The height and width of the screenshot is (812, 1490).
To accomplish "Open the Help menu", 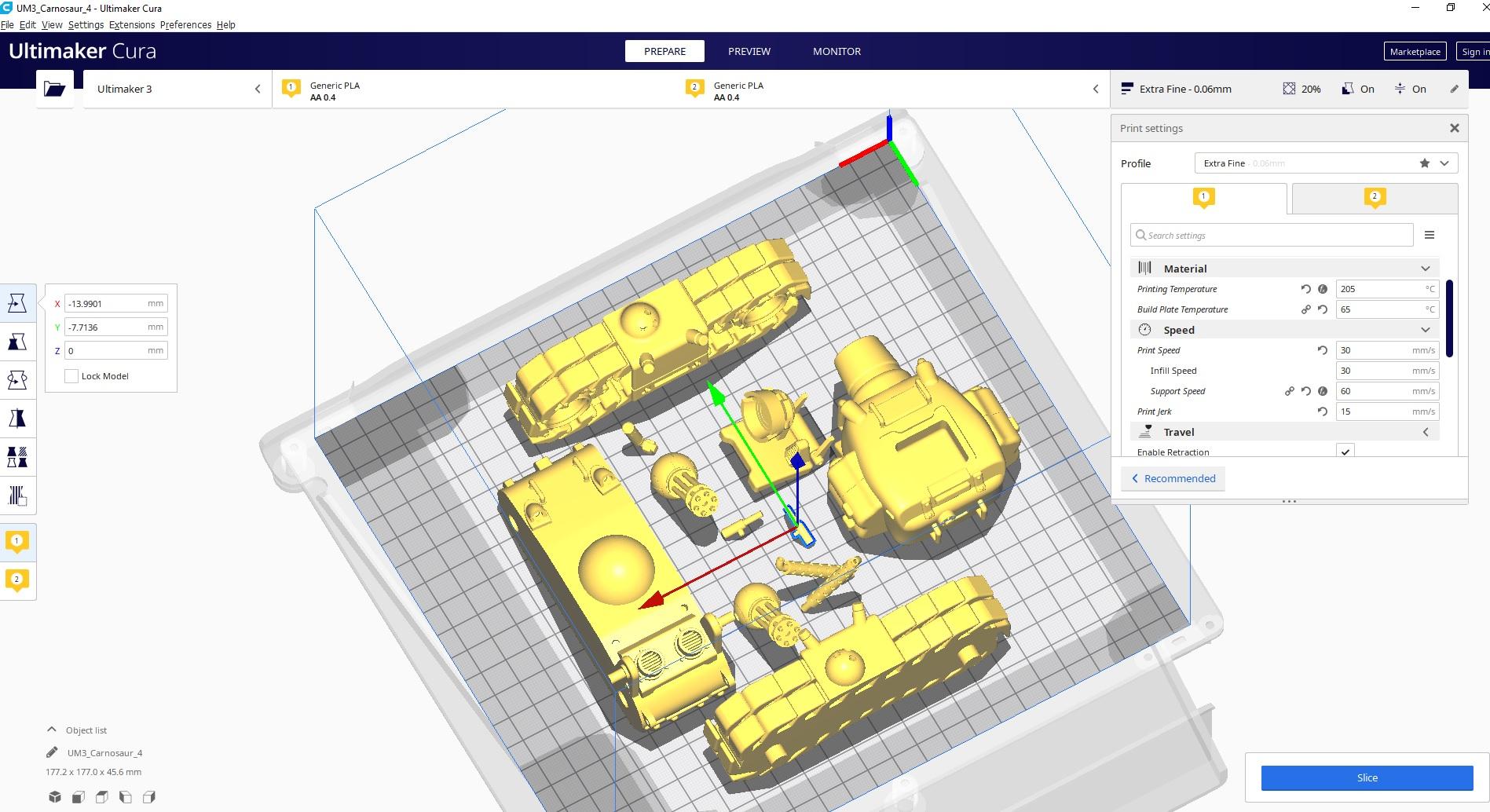I will click(225, 24).
